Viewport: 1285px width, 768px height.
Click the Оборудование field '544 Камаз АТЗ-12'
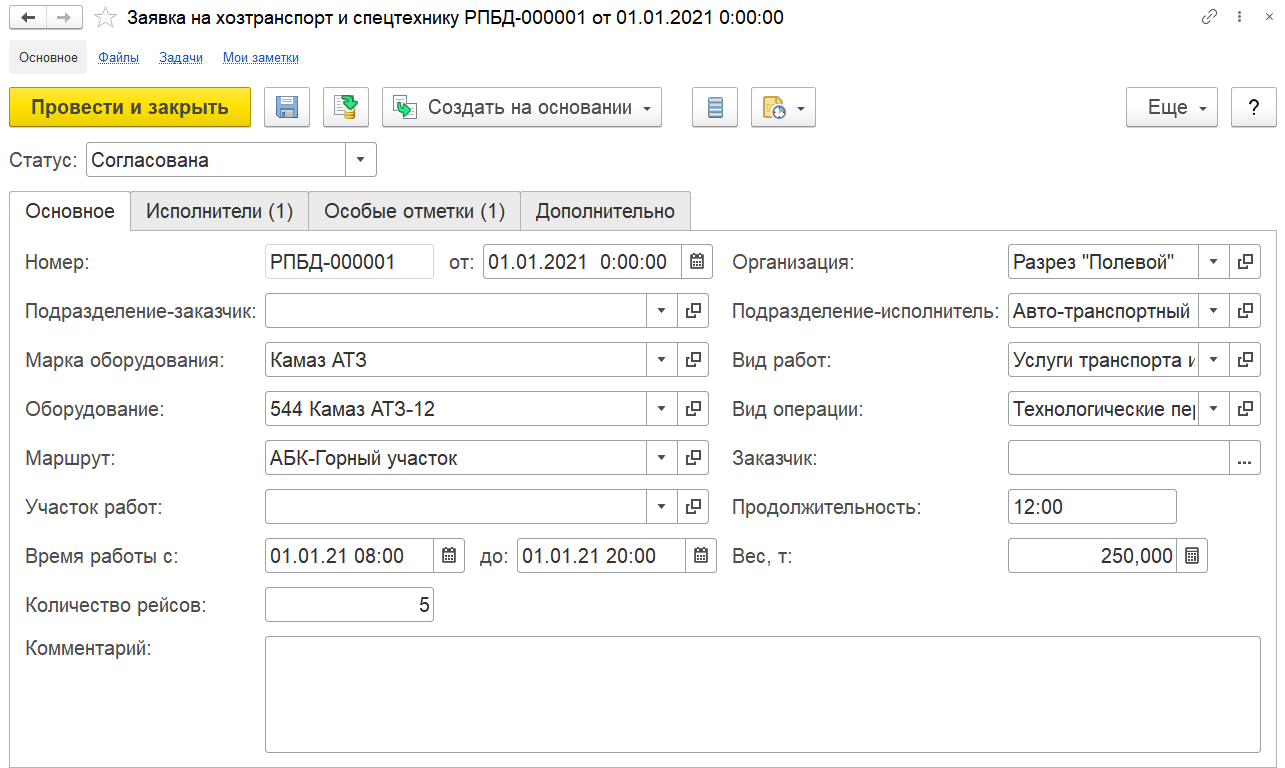click(456, 409)
